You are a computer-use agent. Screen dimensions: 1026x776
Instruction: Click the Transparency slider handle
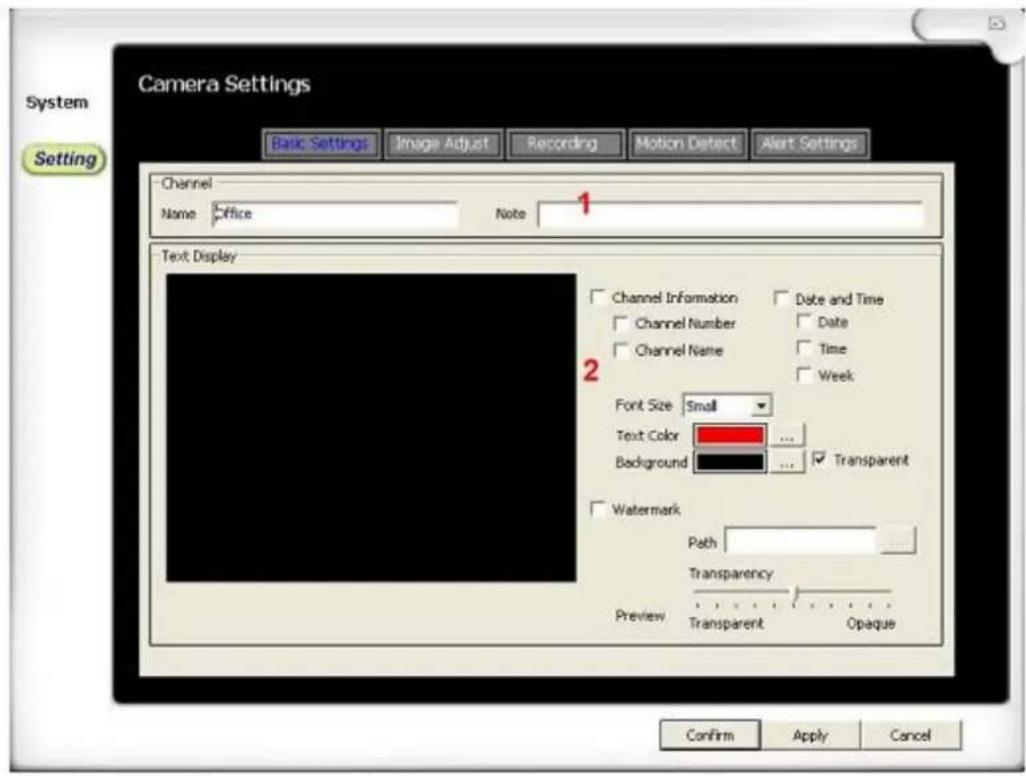click(x=796, y=594)
